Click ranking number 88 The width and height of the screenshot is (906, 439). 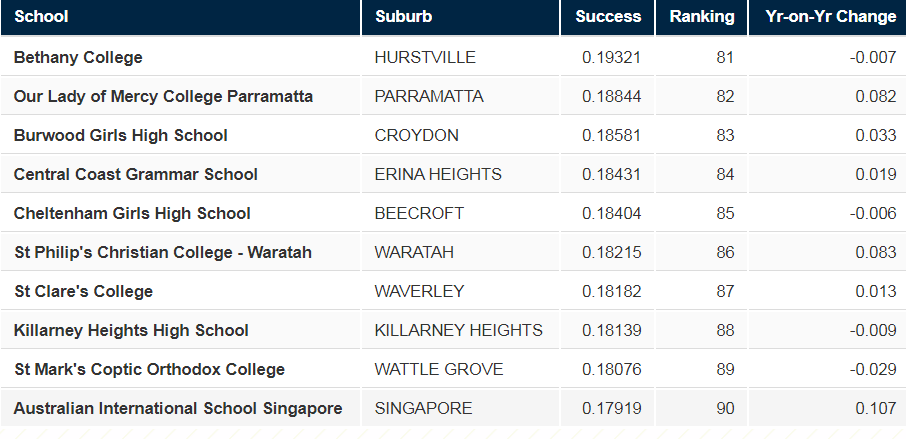[x=725, y=330]
